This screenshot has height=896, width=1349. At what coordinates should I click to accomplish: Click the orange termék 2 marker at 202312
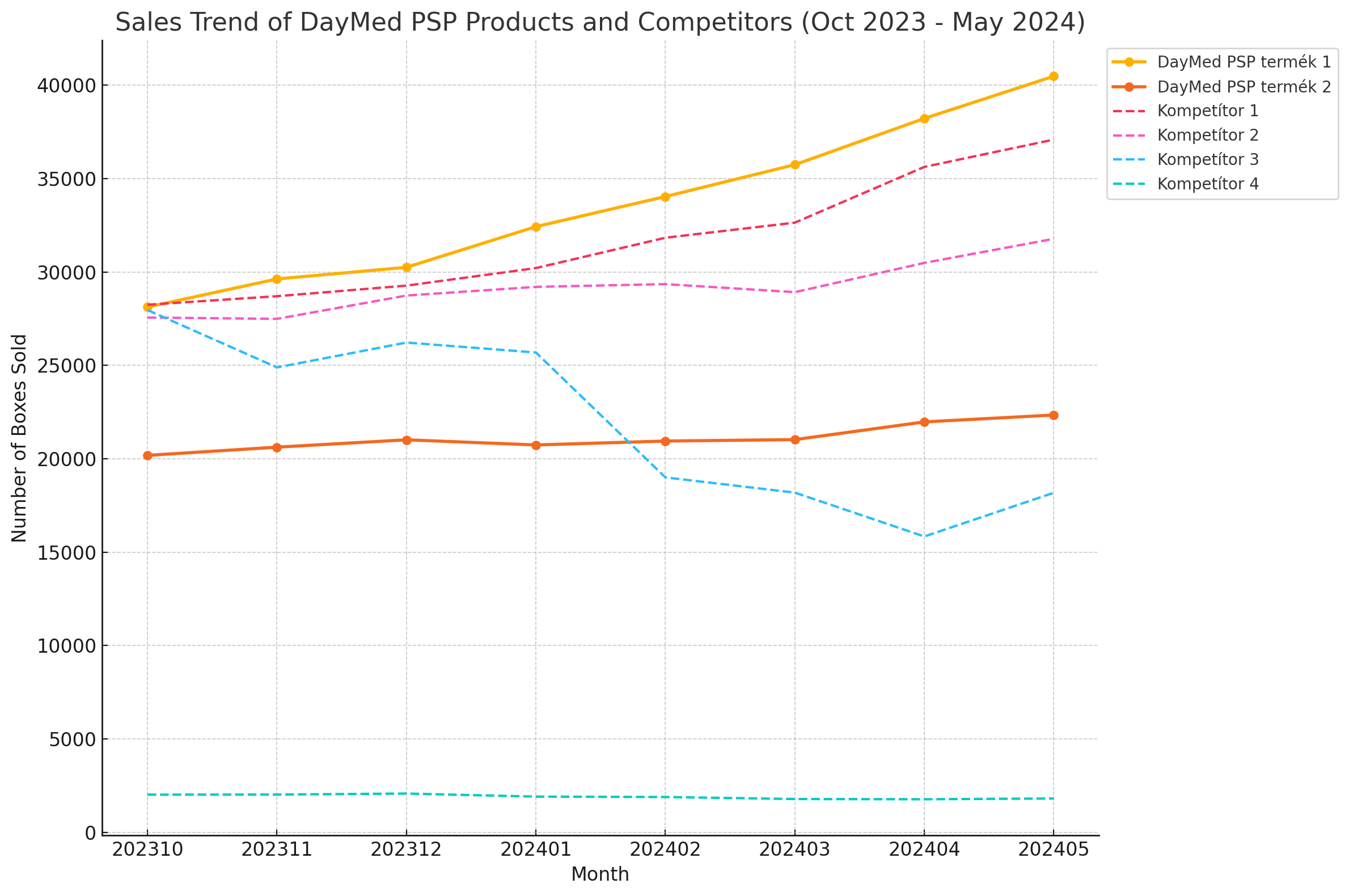point(406,440)
